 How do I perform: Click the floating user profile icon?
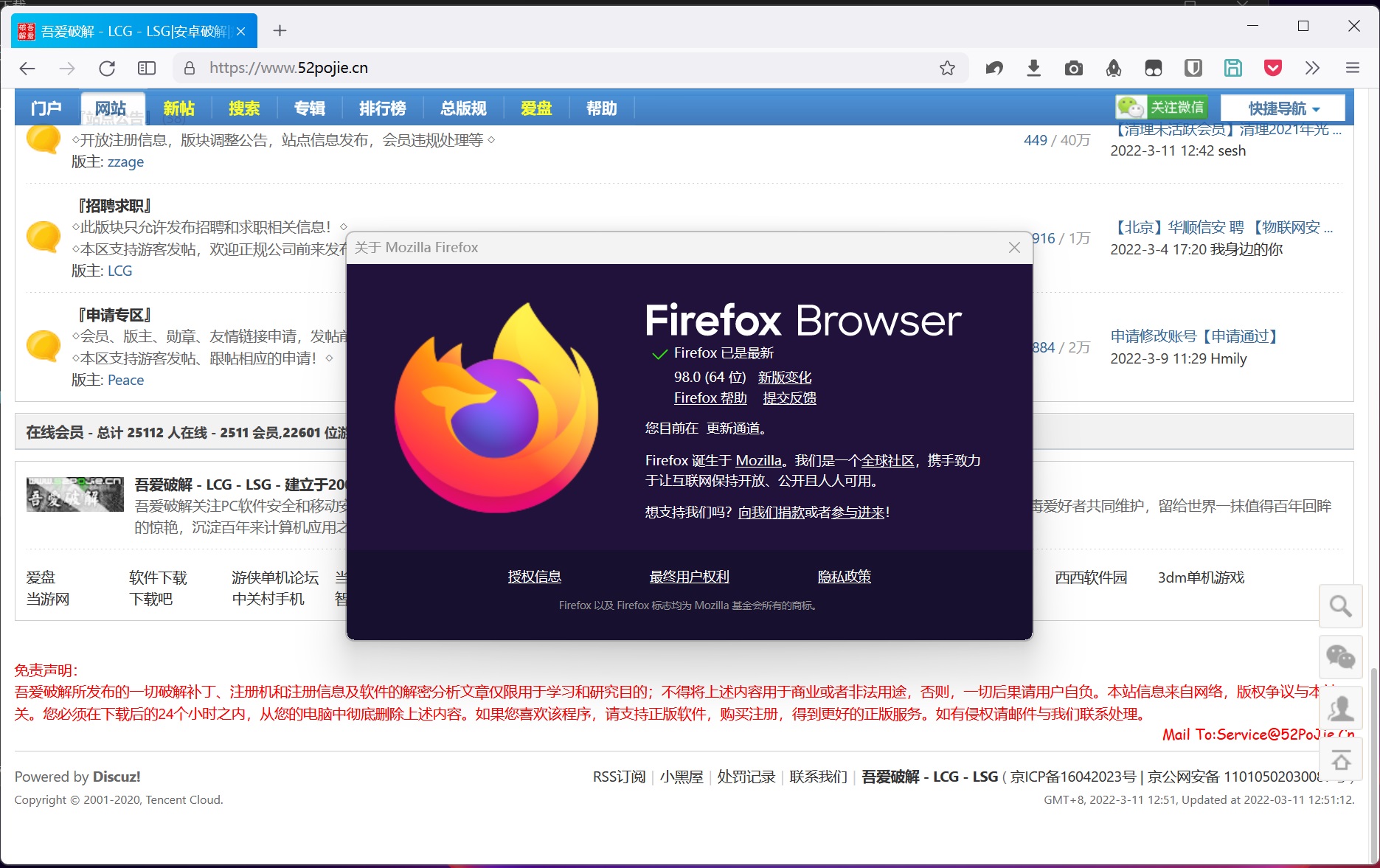coord(1341,708)
